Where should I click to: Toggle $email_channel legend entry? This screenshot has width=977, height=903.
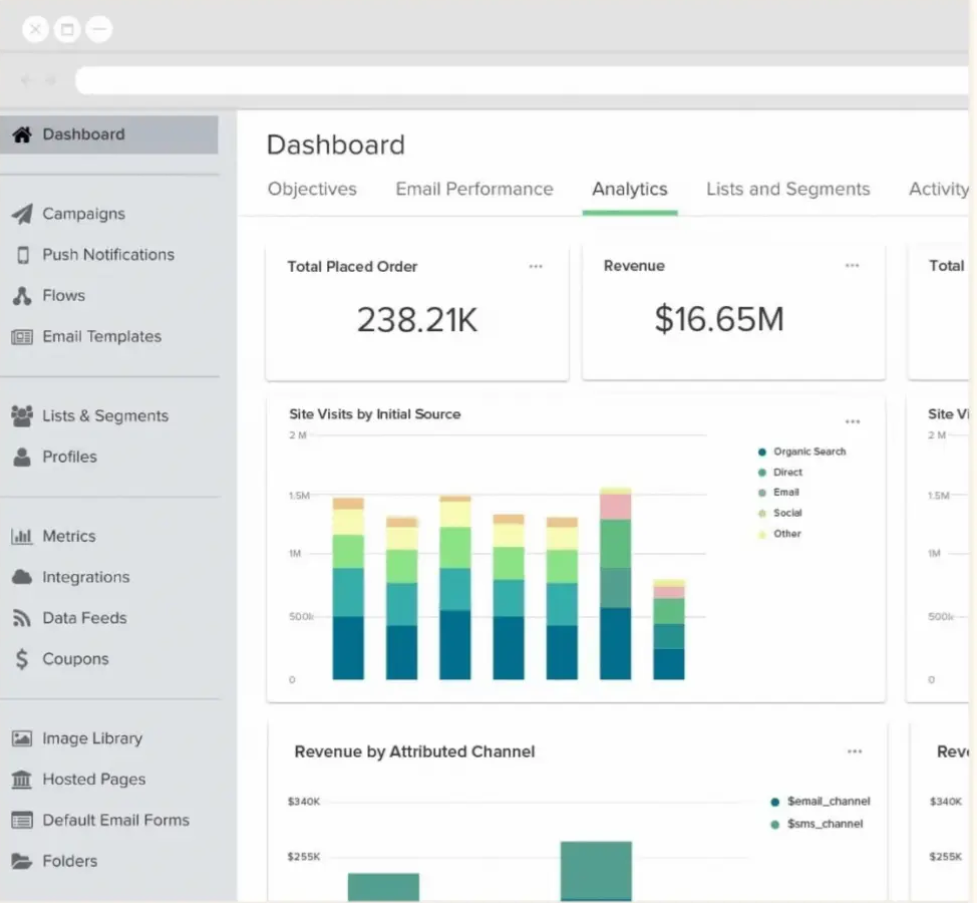821,801
